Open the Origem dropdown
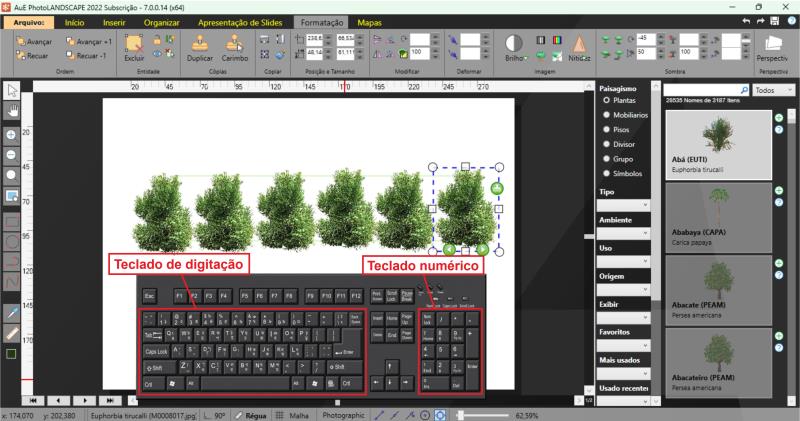Viewport: 800px width, 421px height. 623,289
